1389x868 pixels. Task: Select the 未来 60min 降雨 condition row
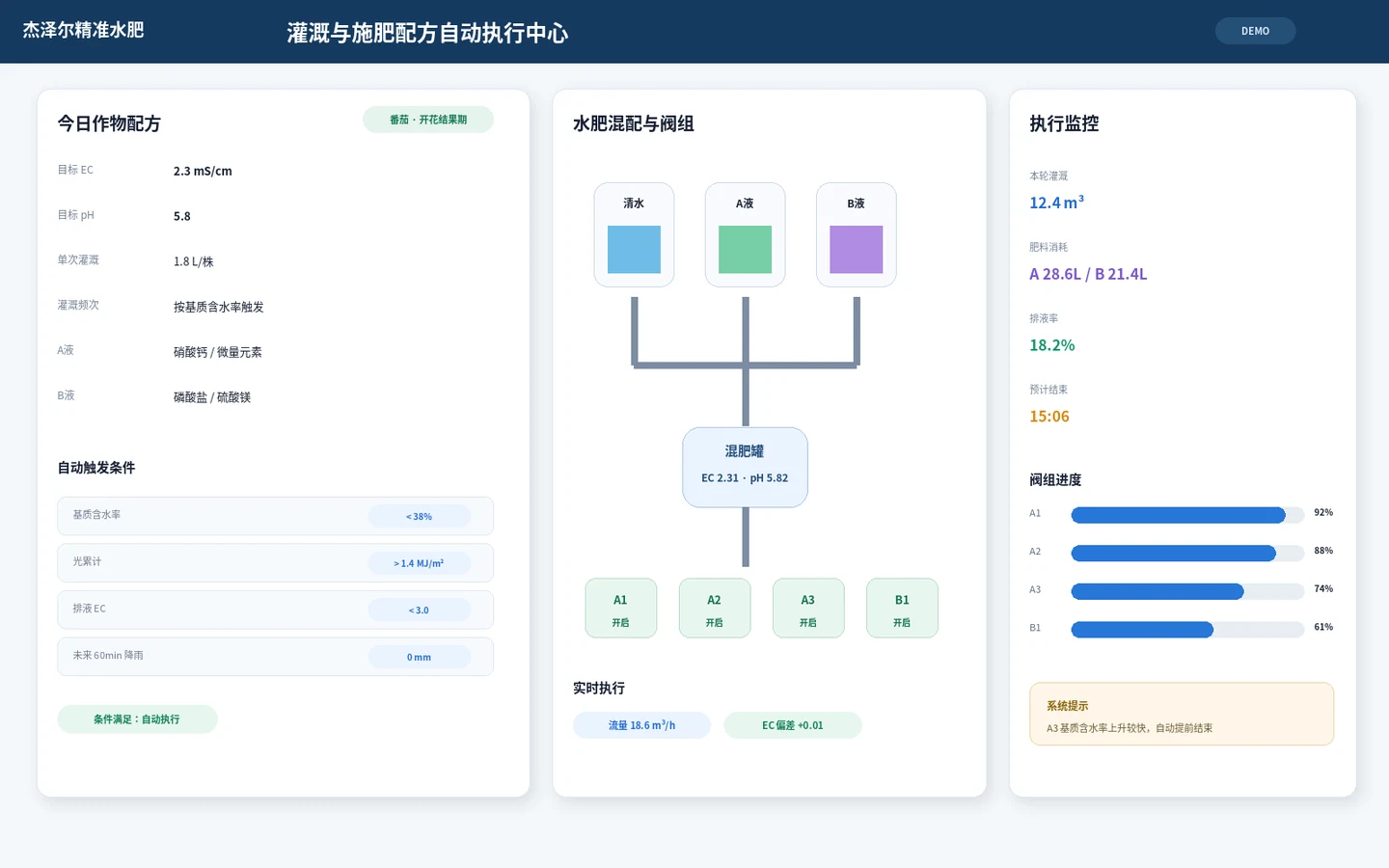(275, 657)
